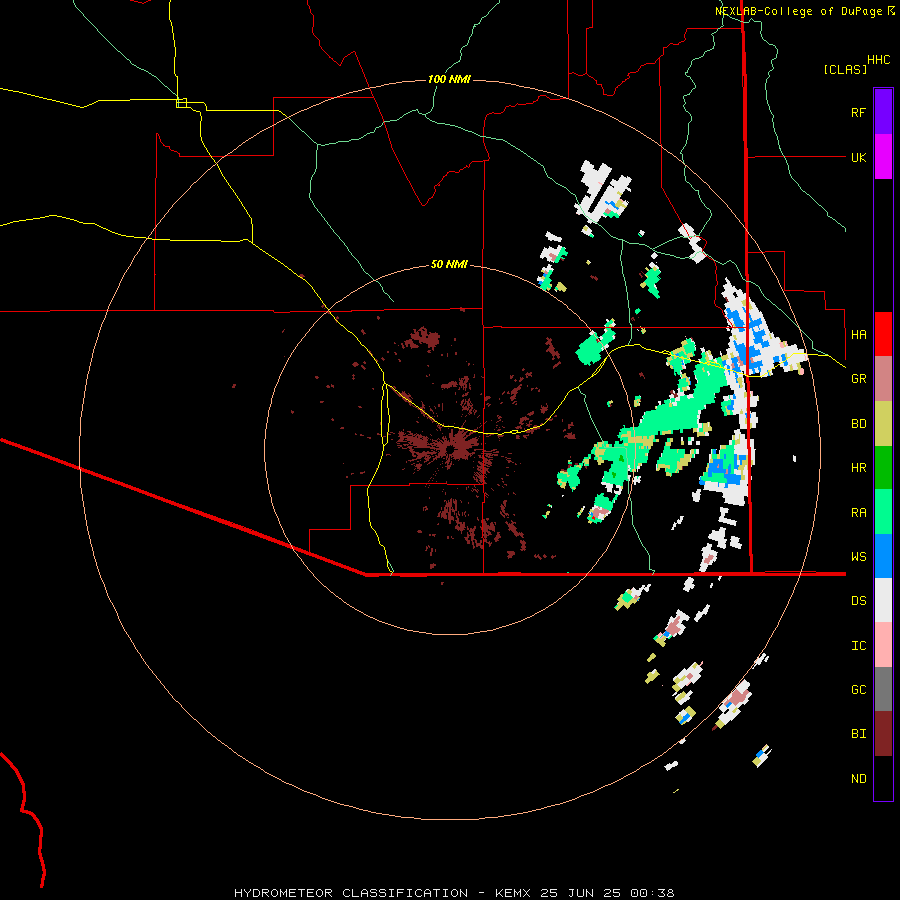
Task: Click the HA legend label
Action: (858, 335)
